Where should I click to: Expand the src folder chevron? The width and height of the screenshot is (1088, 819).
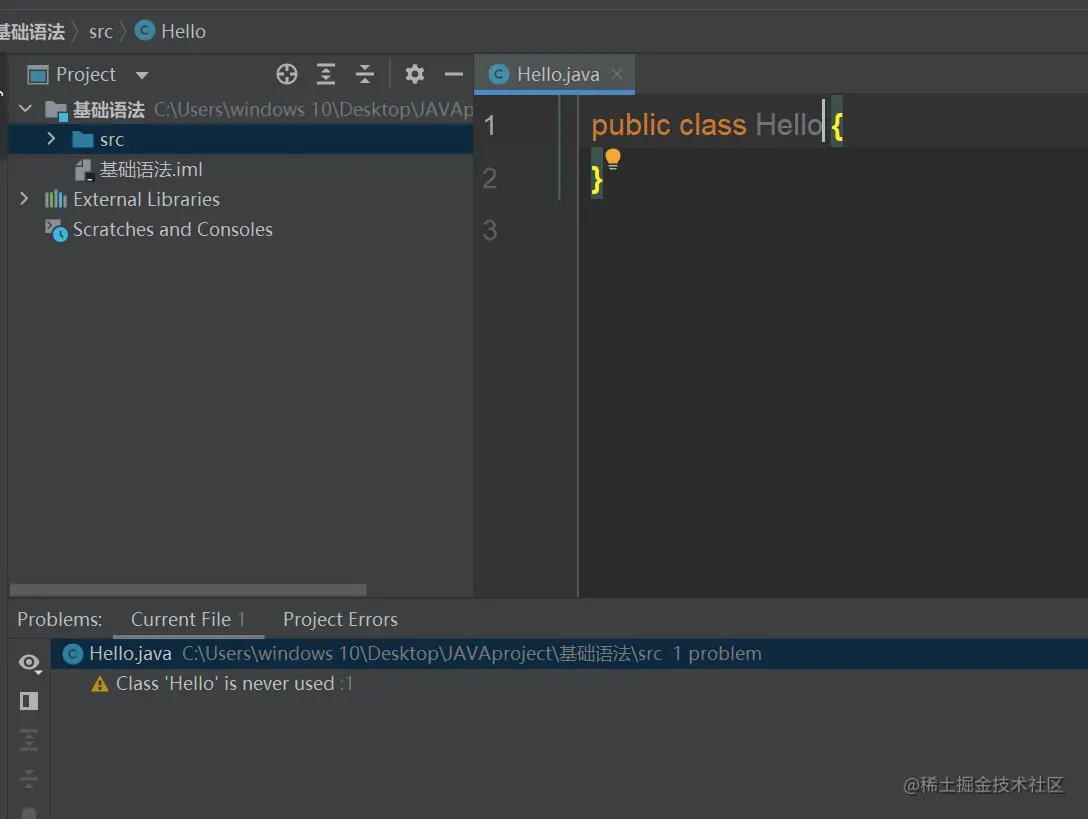pyautogui.click(x=51, y=139)
